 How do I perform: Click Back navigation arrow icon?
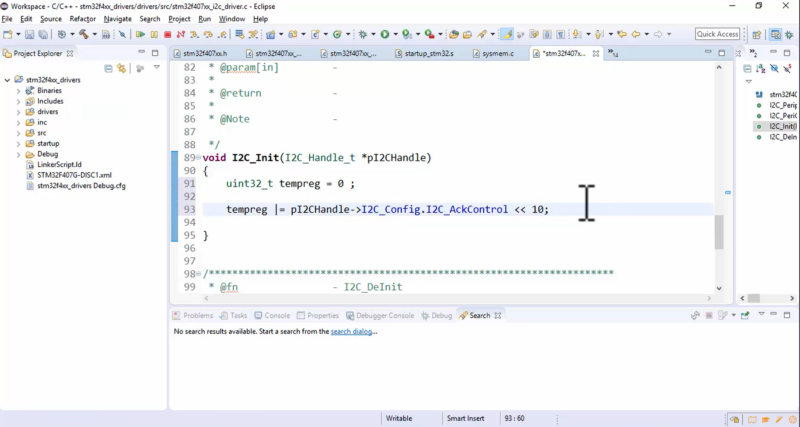point(636,34)
